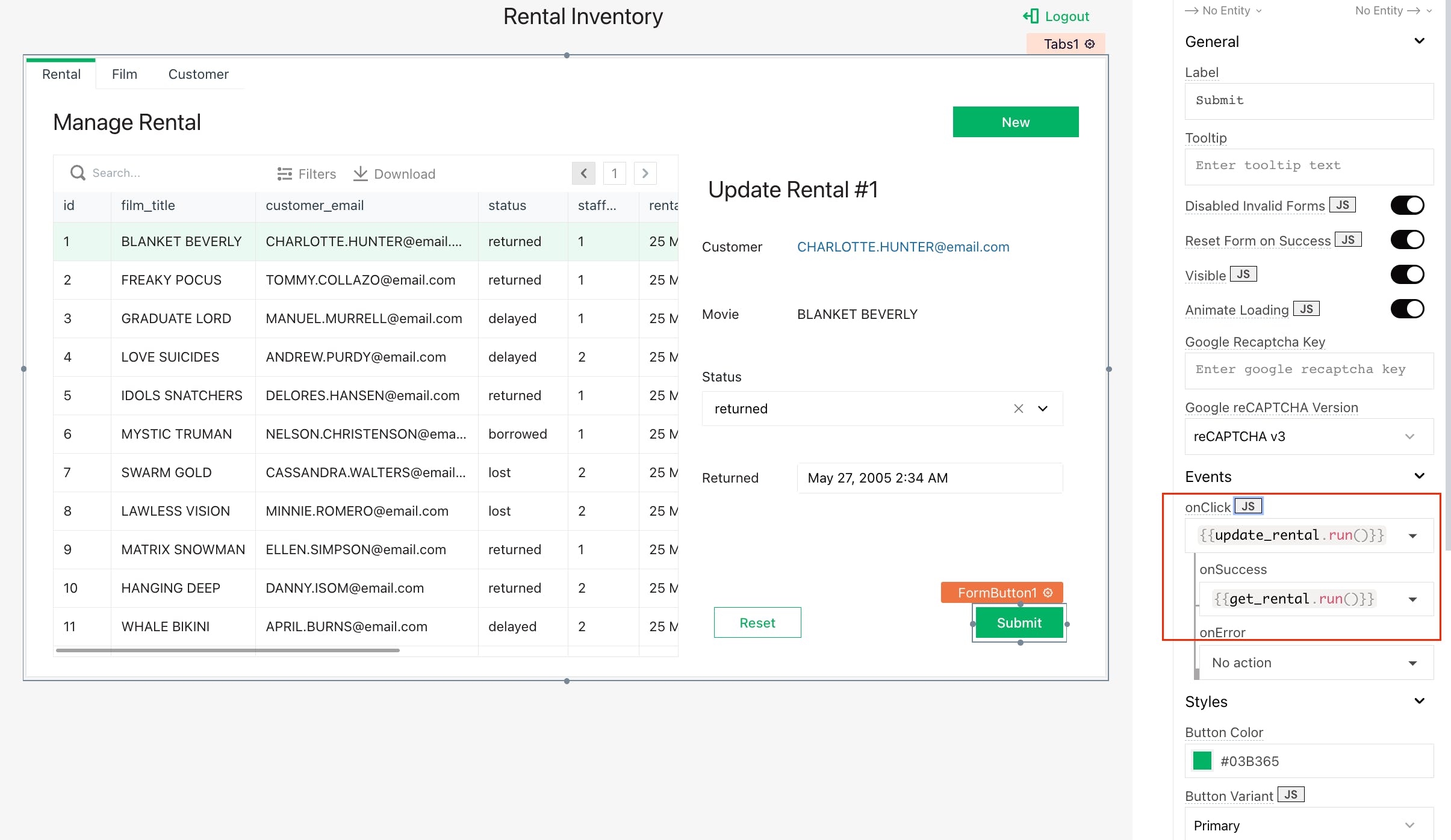Click the search magnifier icon in table
The height and width of the screenshot is (840, 1451).
point(78,173)
